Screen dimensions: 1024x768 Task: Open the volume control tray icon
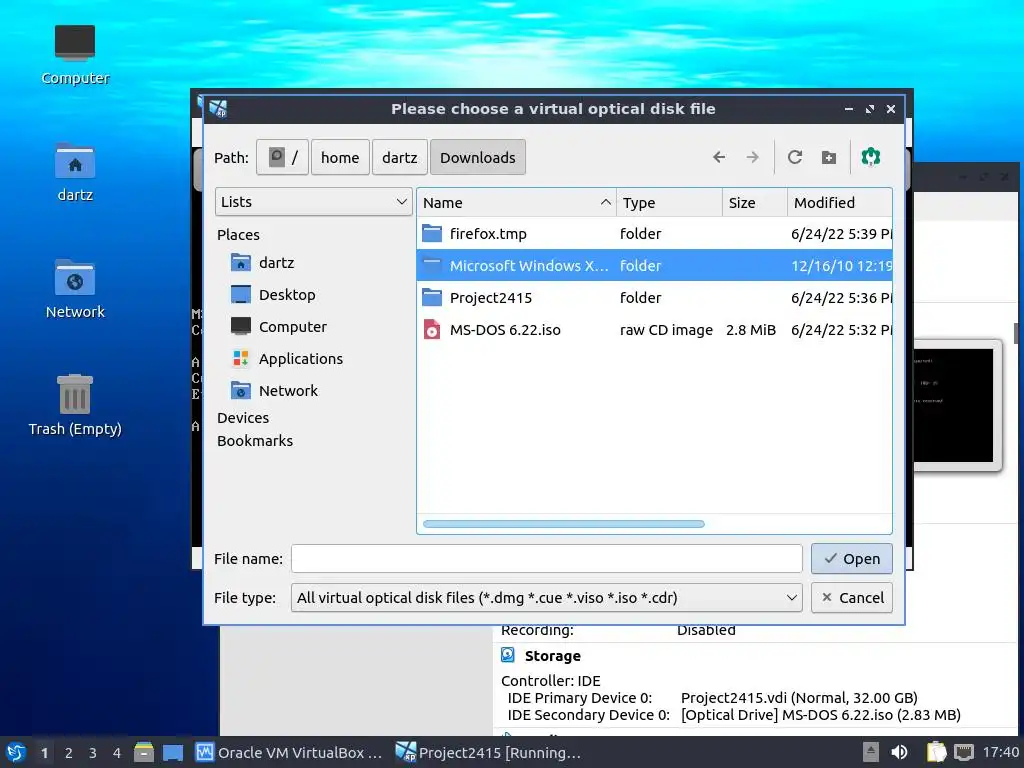(899, 752)
